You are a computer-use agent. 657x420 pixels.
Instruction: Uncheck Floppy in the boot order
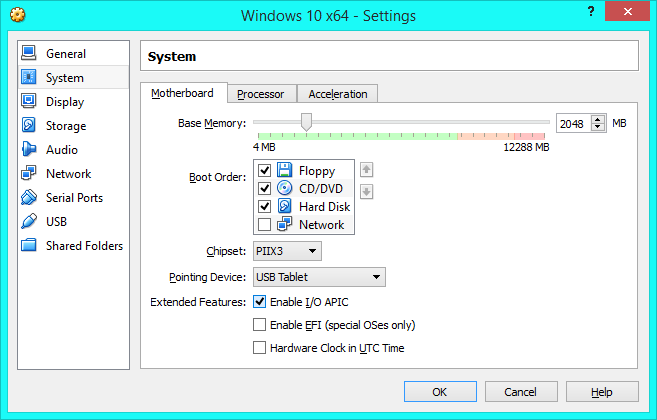pos(264,170)
